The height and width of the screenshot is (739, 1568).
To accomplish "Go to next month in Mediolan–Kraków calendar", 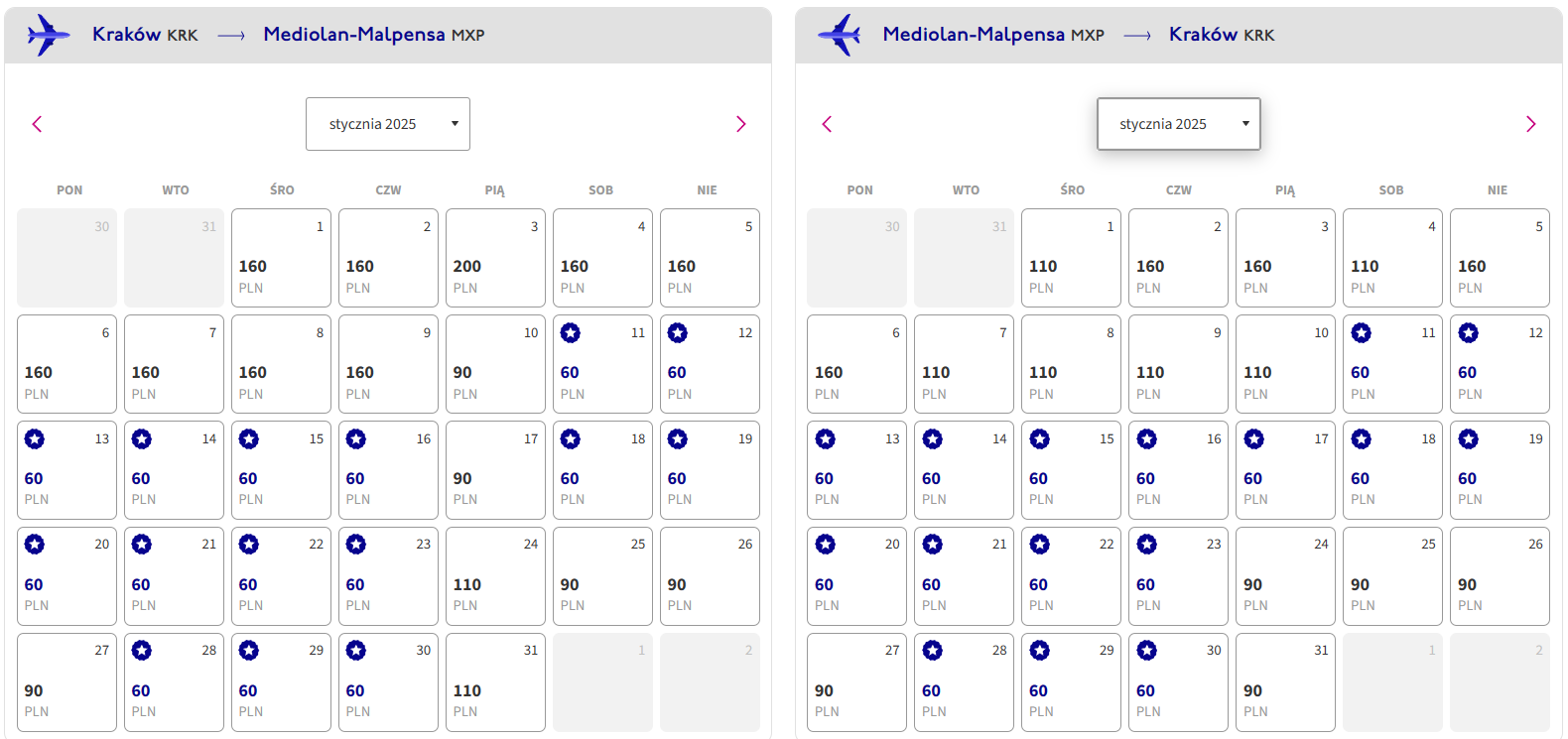I will click(x=1530, y=124).
